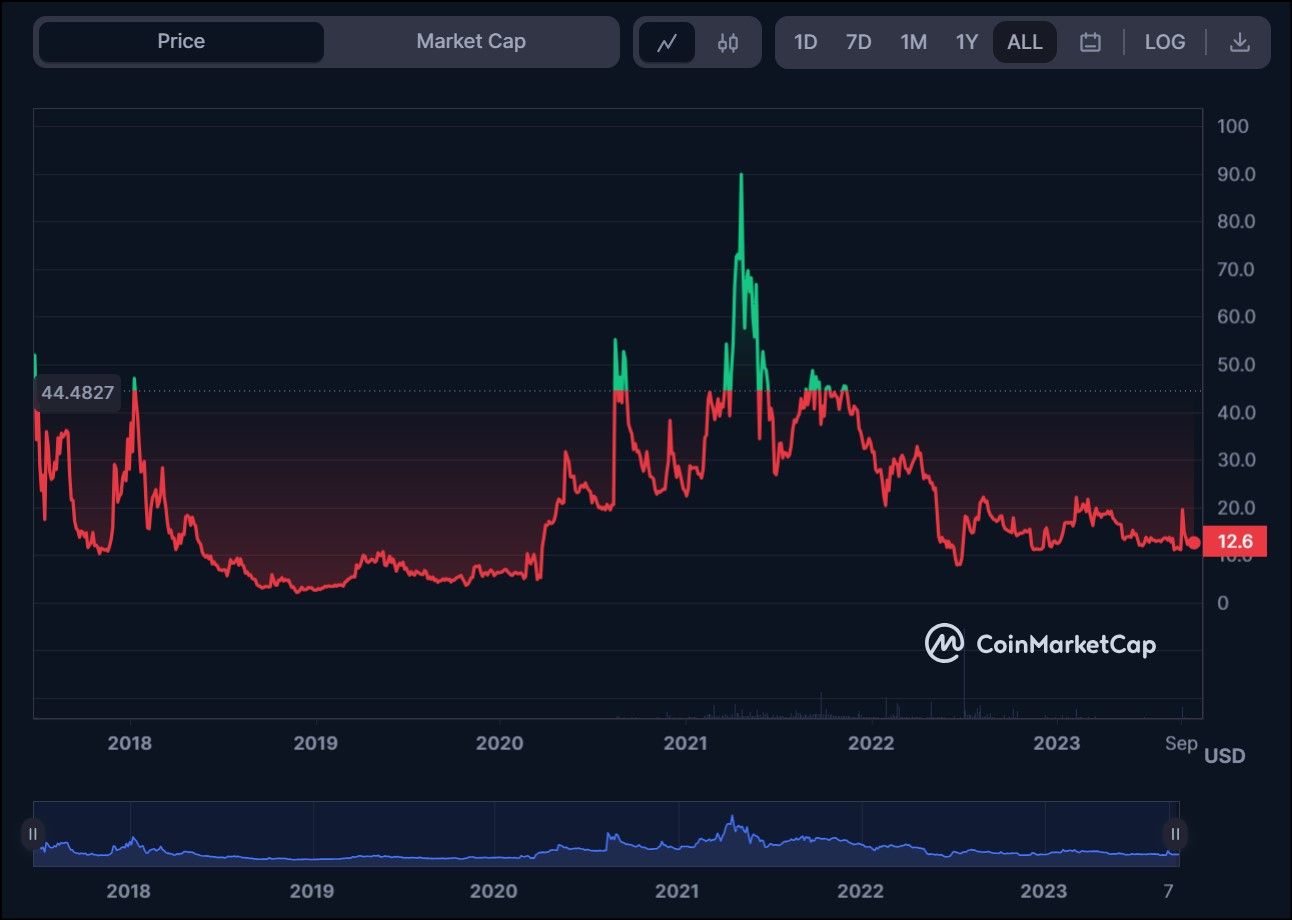Viewport: 1292px width, 920px height.
Task: Set time range to 1M
Action: point(913,42)
